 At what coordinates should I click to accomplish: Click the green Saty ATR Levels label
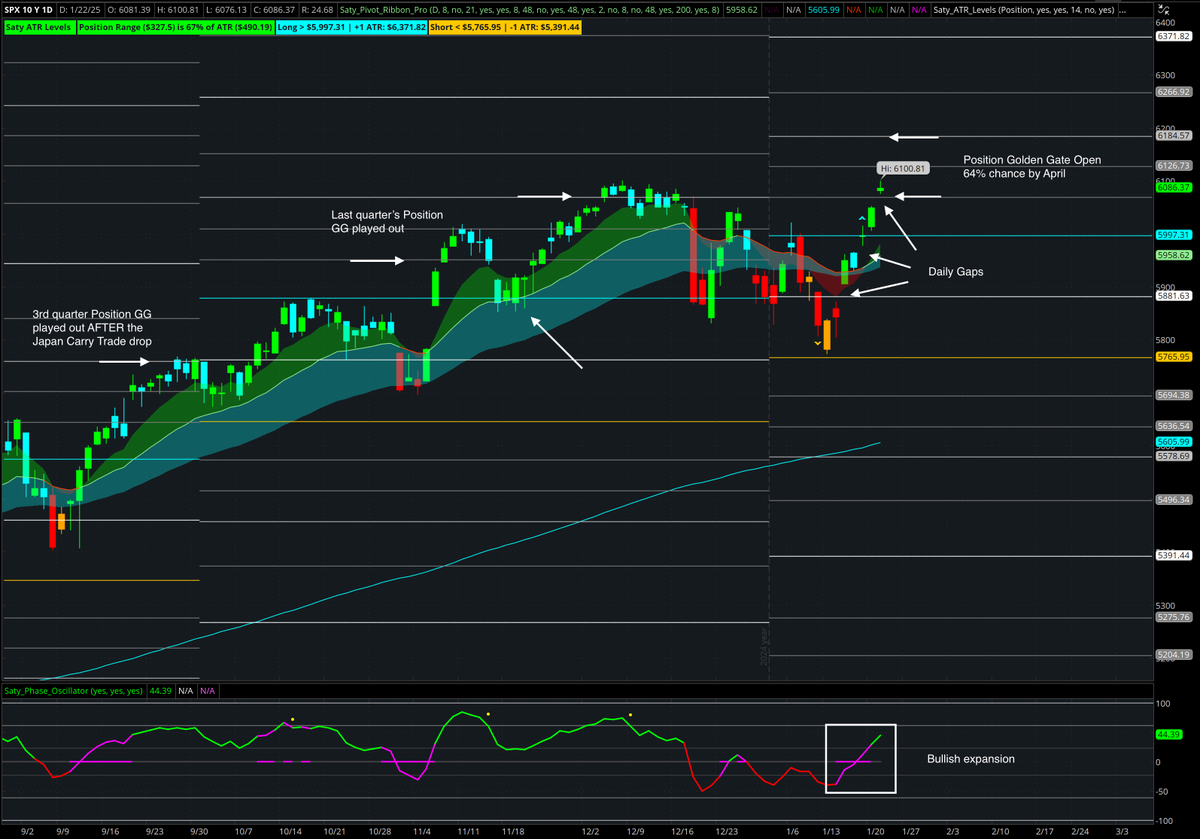[x=38, y=26]
